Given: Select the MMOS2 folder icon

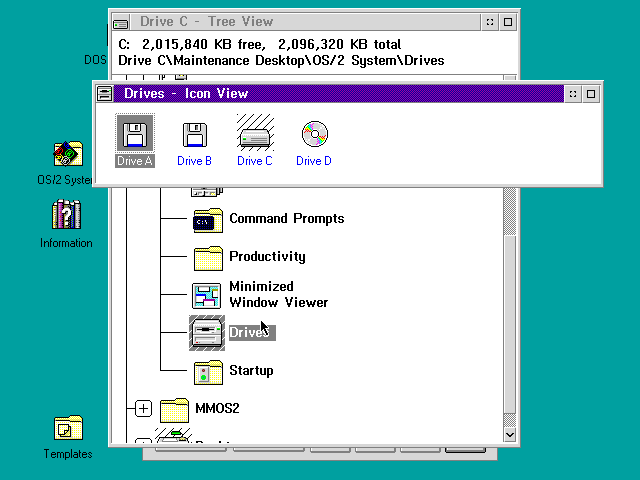Looking at the screenshot, I should pos(174,410).
